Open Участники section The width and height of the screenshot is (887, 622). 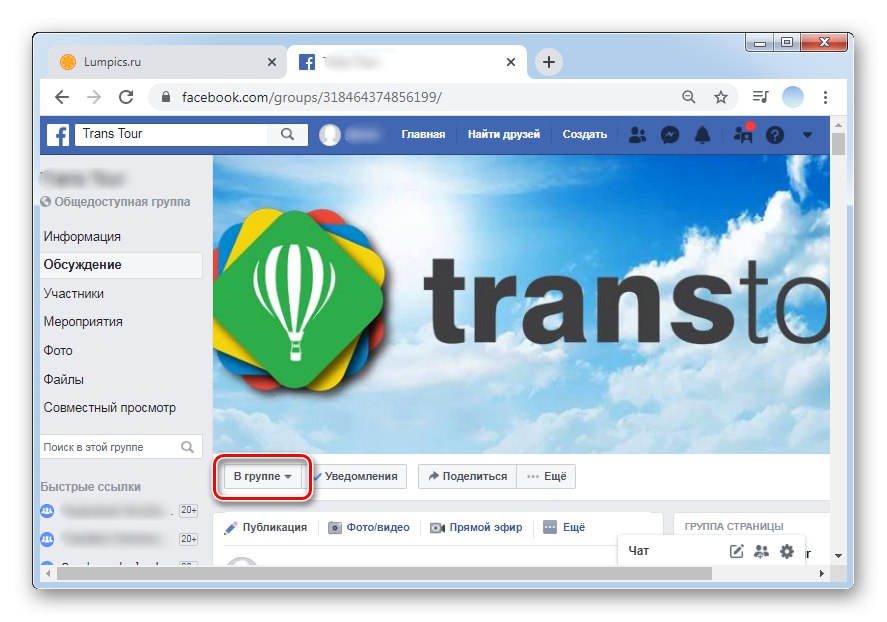coord(74,293)
